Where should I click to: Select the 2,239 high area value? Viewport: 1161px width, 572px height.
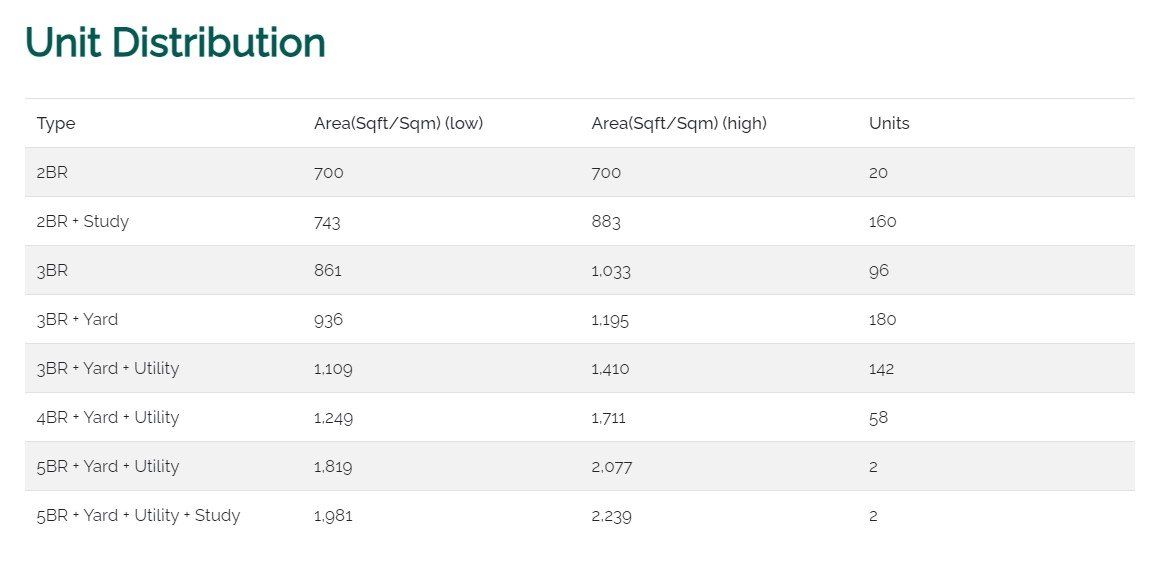click(611, 516)
